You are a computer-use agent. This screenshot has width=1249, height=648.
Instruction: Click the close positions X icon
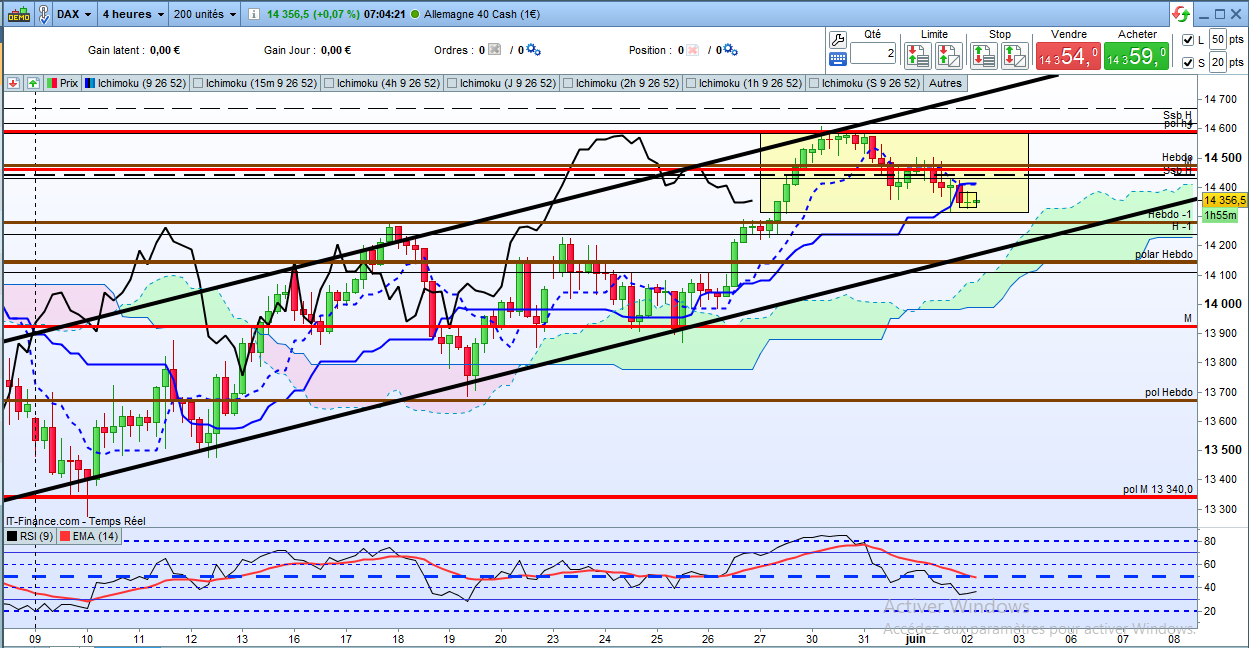tap(691, 50)
